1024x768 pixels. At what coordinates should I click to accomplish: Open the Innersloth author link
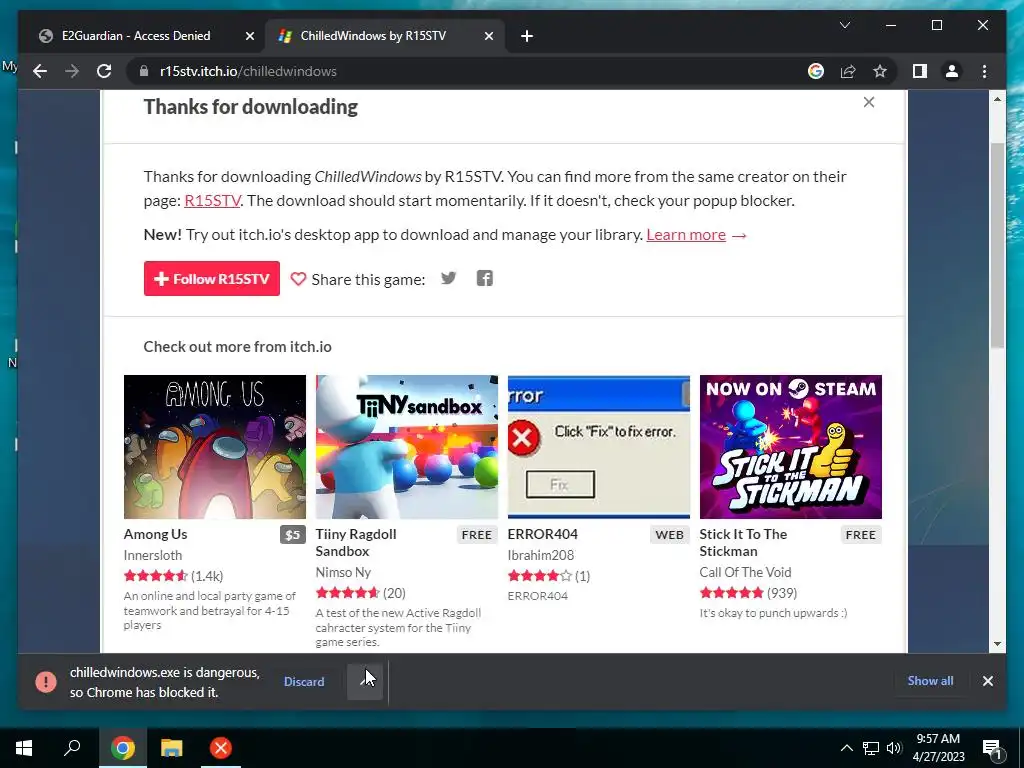point(153,555)
